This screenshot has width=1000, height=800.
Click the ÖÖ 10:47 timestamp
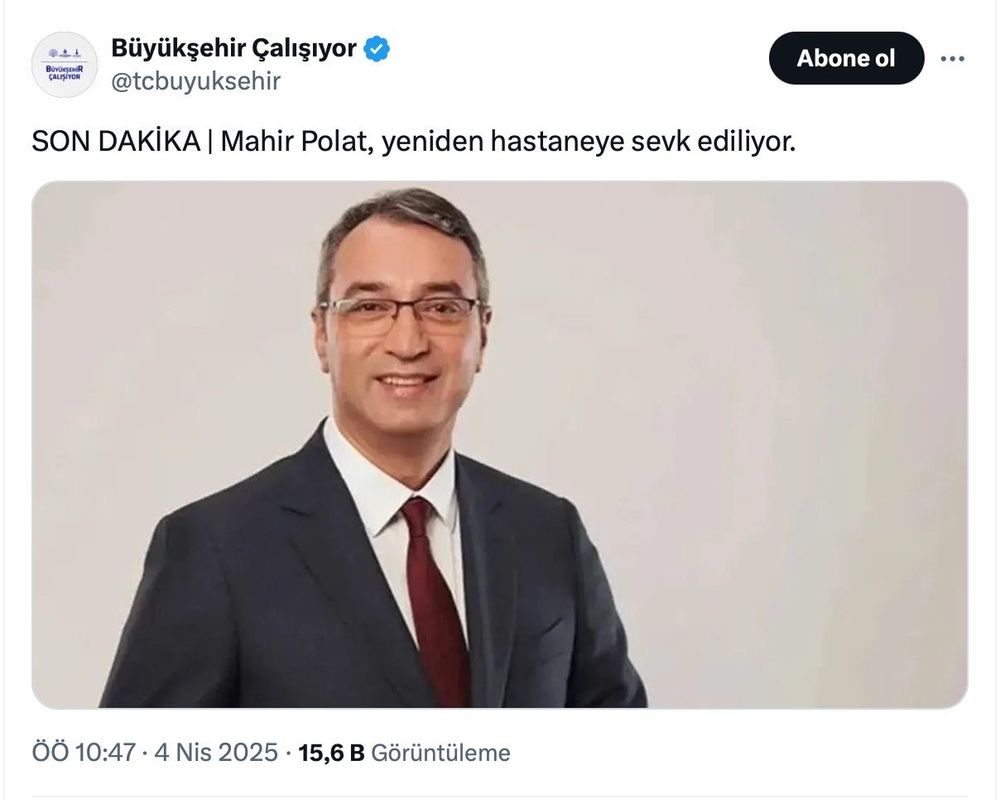coord(84,753)
